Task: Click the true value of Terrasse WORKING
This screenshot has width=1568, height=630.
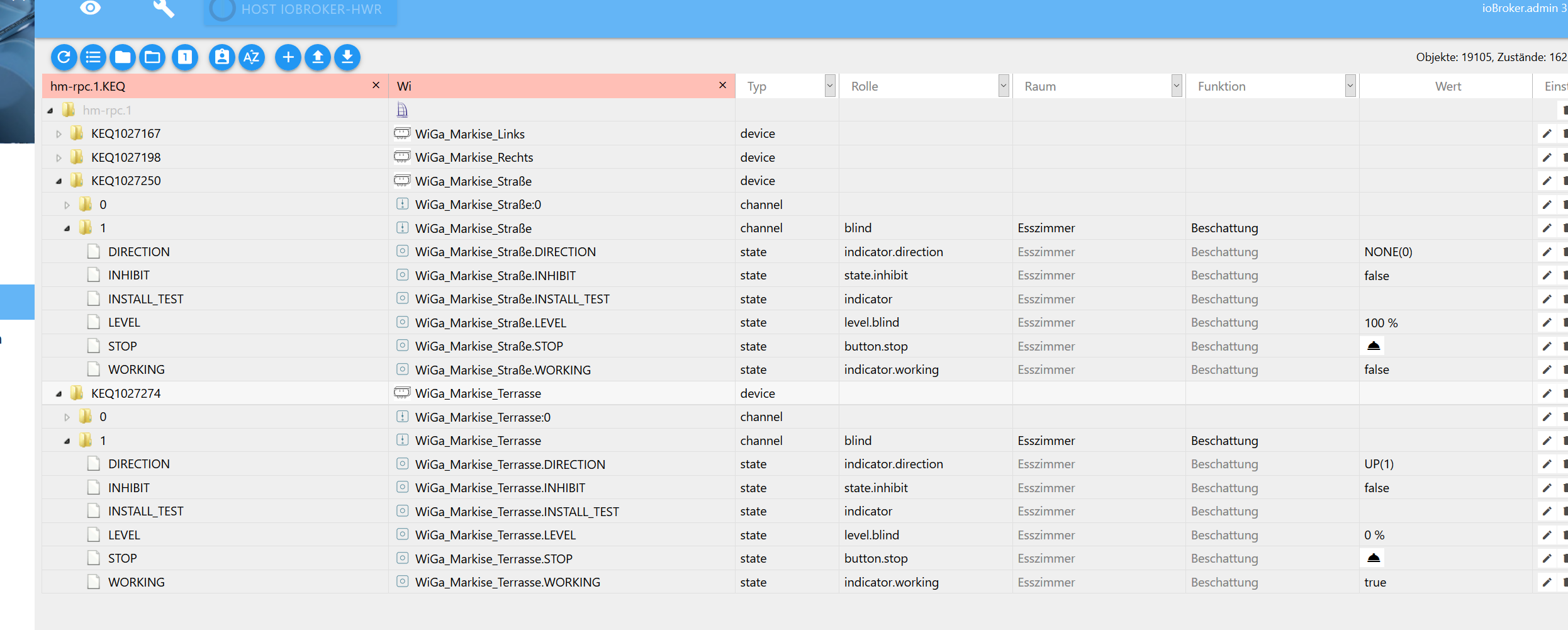Action: tap(1375, 582)
